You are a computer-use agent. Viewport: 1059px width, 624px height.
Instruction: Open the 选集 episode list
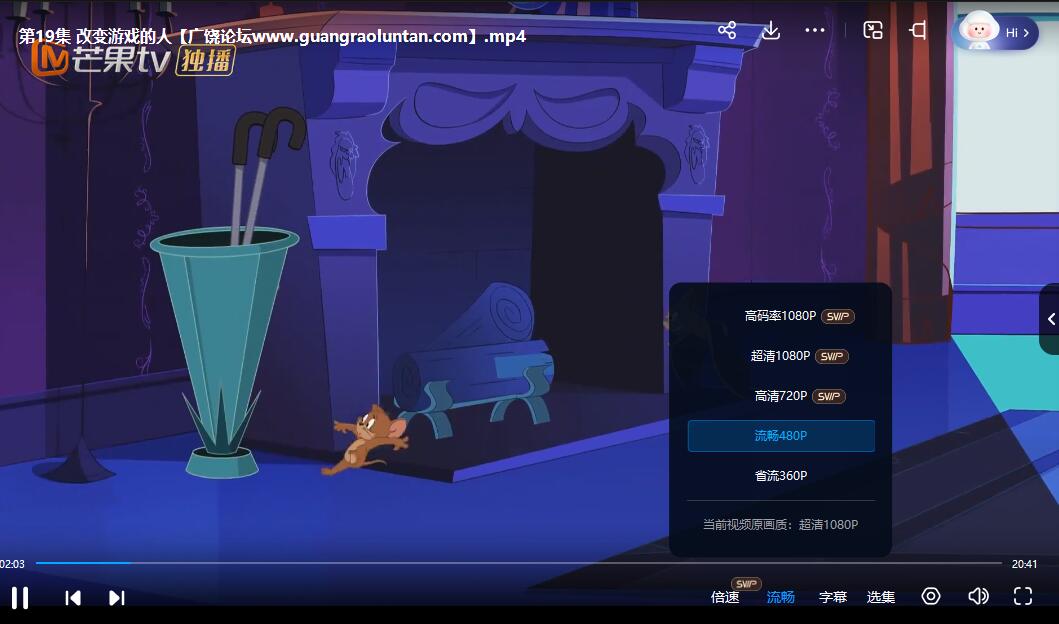coord(881,597)
